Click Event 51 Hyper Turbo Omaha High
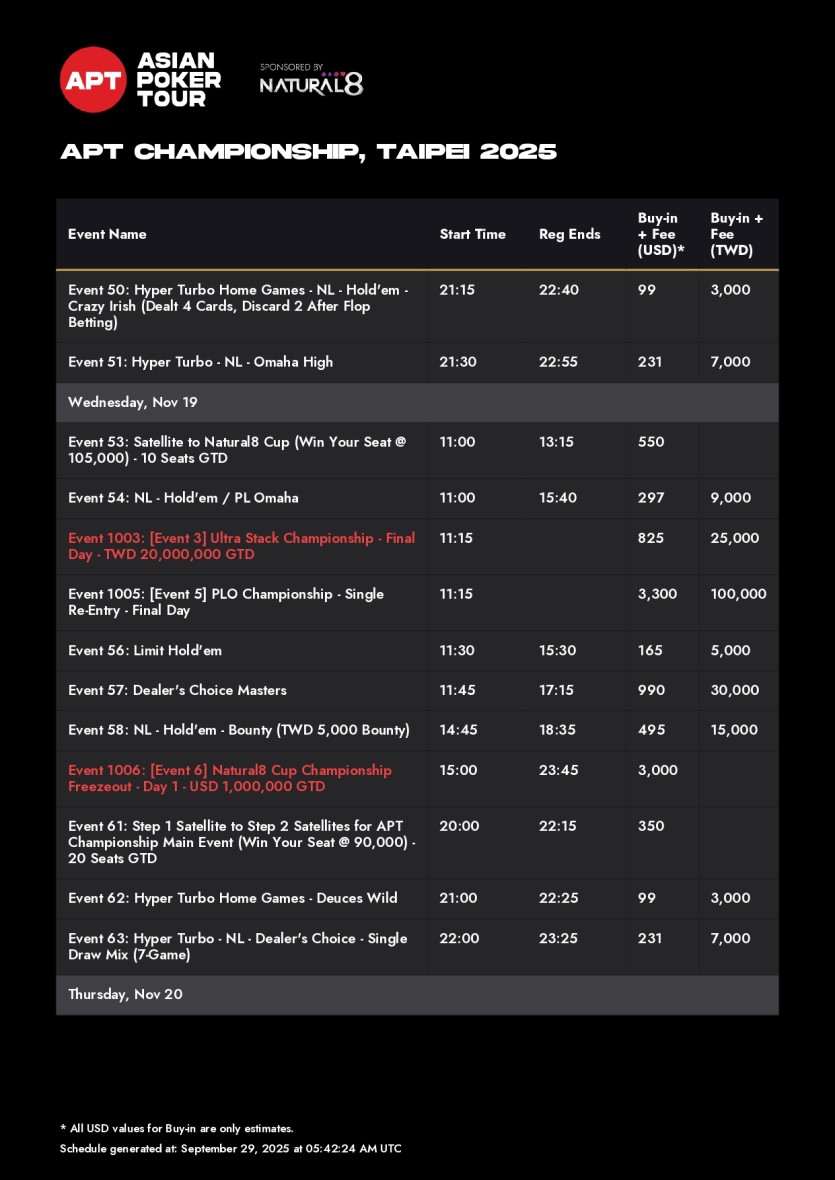 click(200, 362)
